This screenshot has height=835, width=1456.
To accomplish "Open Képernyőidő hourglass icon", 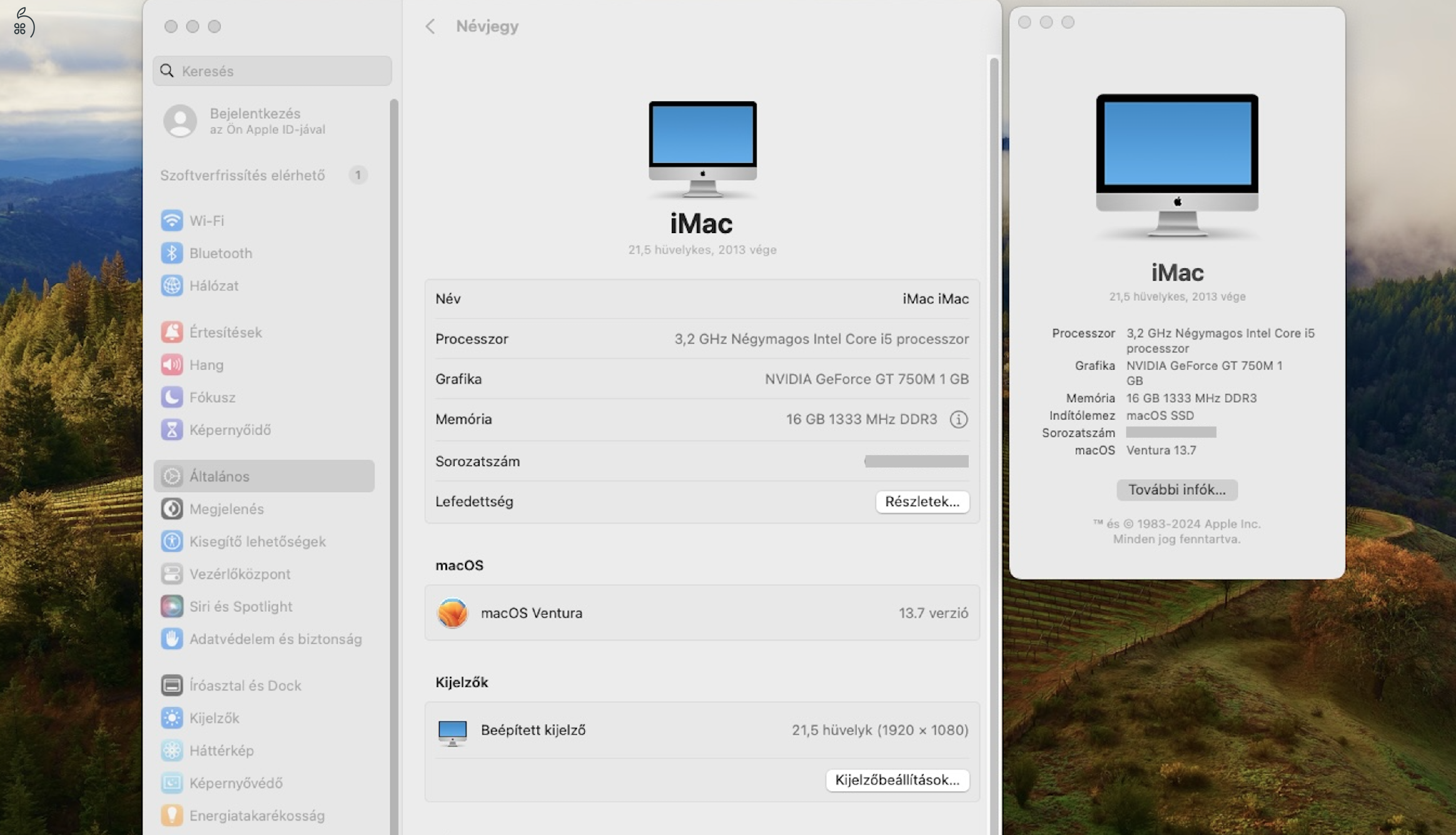I will click(x=172, y=430).
